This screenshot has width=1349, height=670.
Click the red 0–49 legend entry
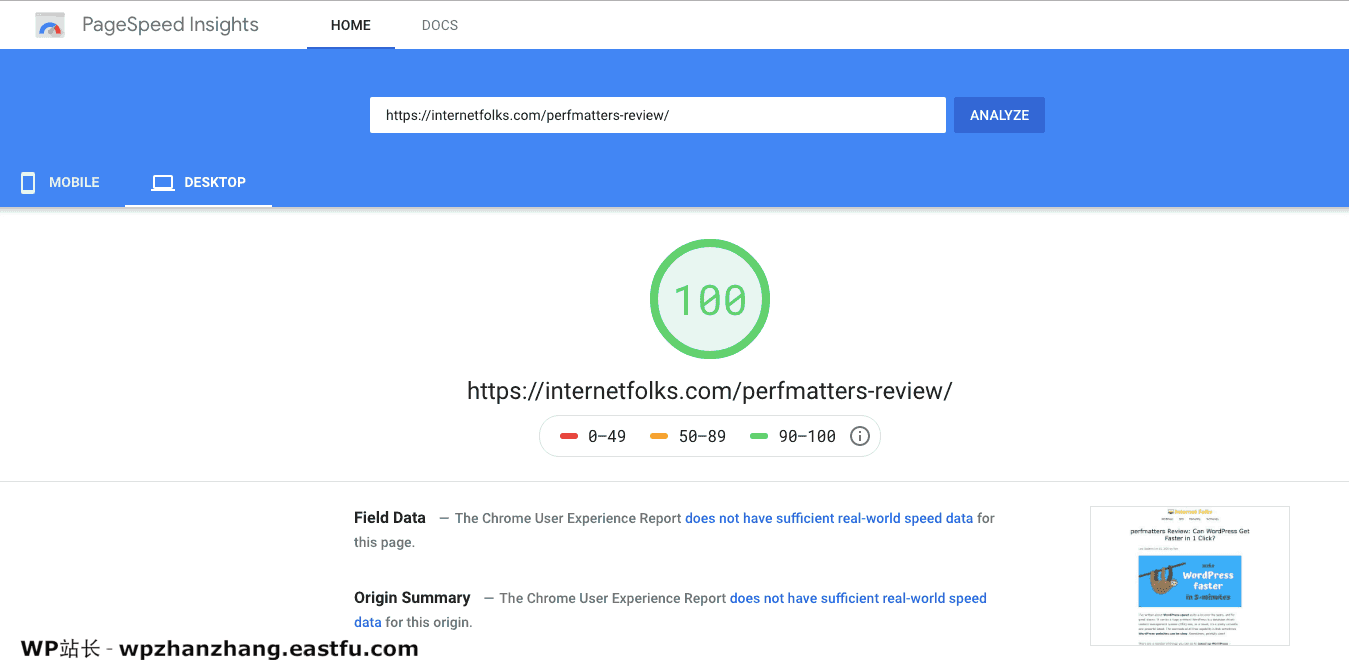[593, 436]
